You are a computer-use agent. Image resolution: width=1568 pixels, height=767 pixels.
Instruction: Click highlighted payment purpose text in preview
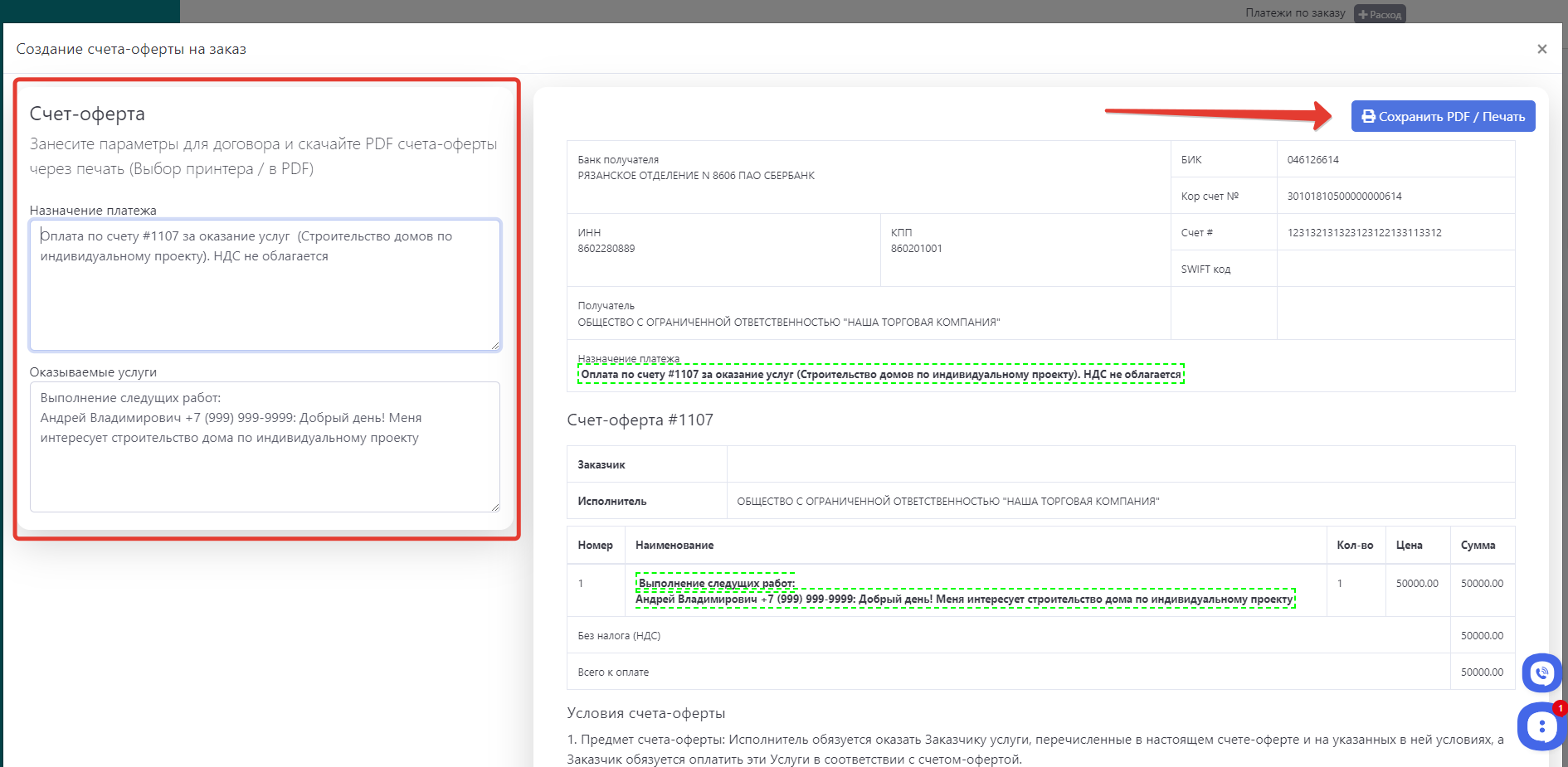(880, 375)
